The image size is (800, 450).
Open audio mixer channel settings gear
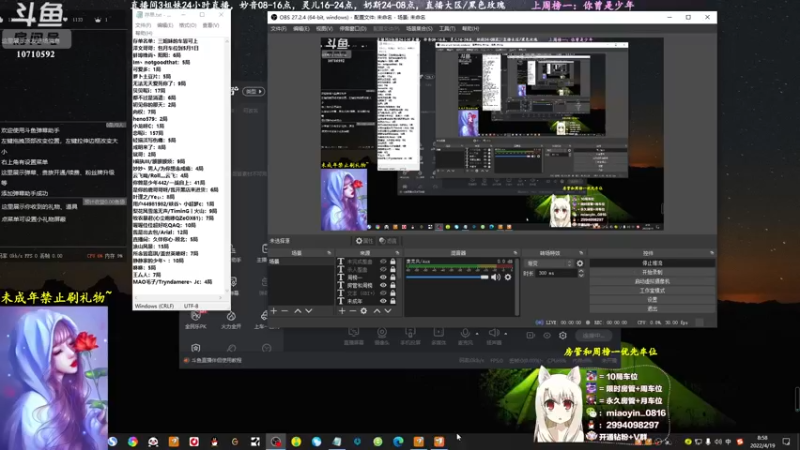tap(508, 277)
